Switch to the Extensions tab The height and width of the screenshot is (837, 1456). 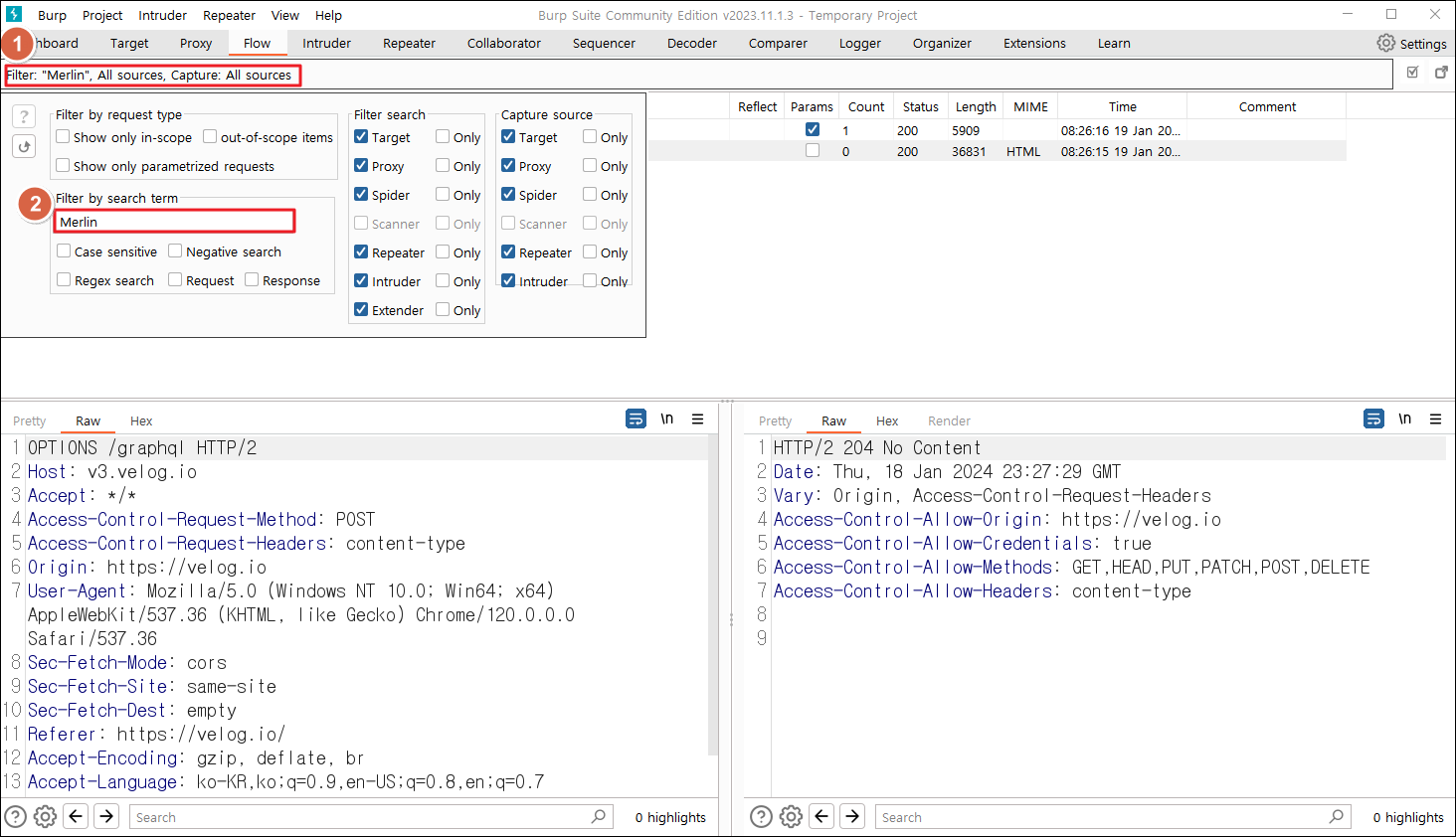point(1034,43)
